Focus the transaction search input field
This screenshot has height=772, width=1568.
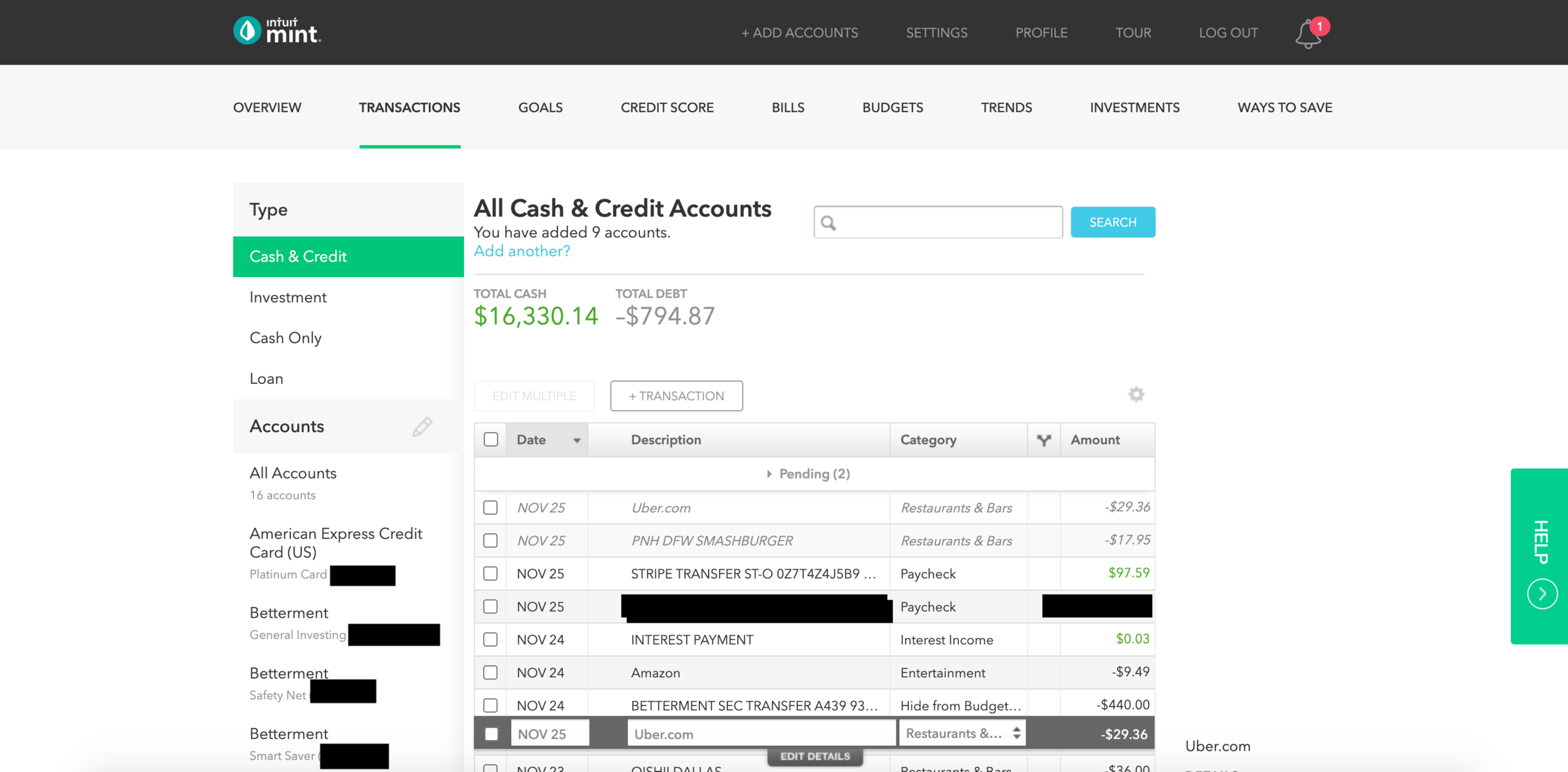tap(947, 223)
